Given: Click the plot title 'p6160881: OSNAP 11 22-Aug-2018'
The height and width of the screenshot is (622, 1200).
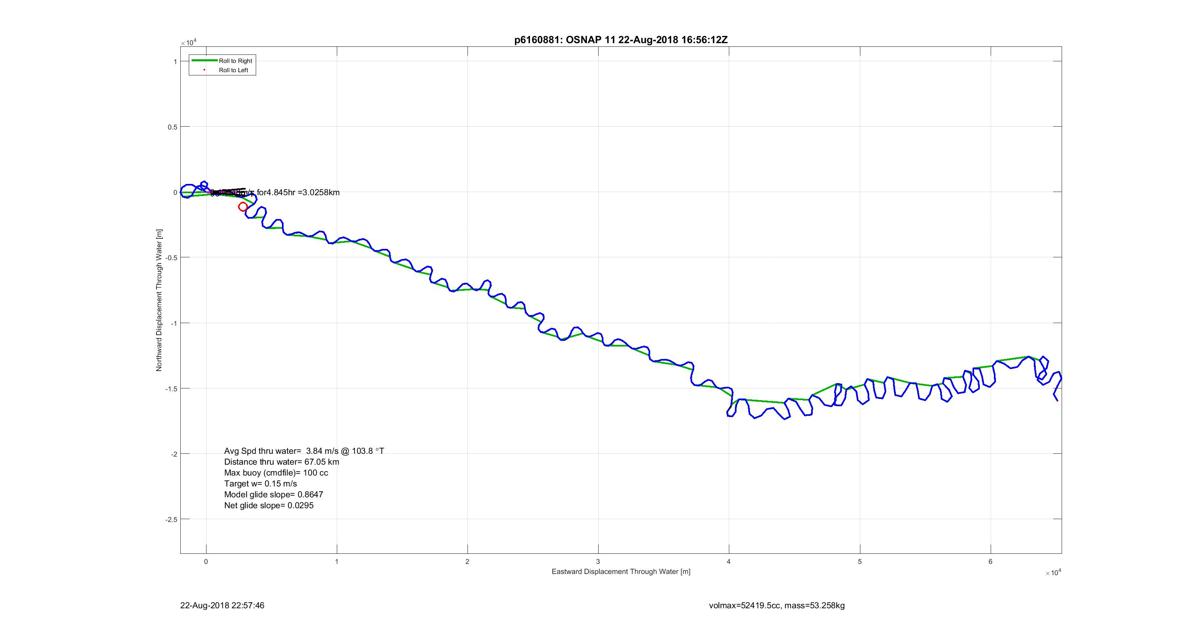Looking at the screenshot, I should pyautogui.click(x=620, y=39).
